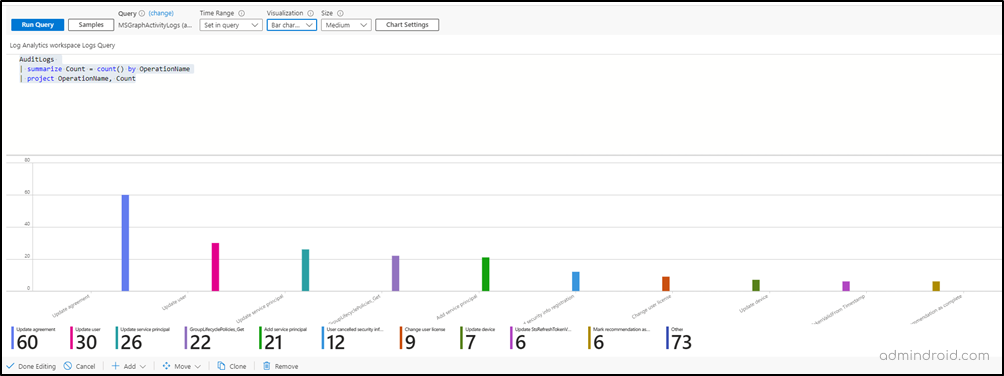
Task: Click the MSGraphActivityLogs query name text
Action: point(155,25)
